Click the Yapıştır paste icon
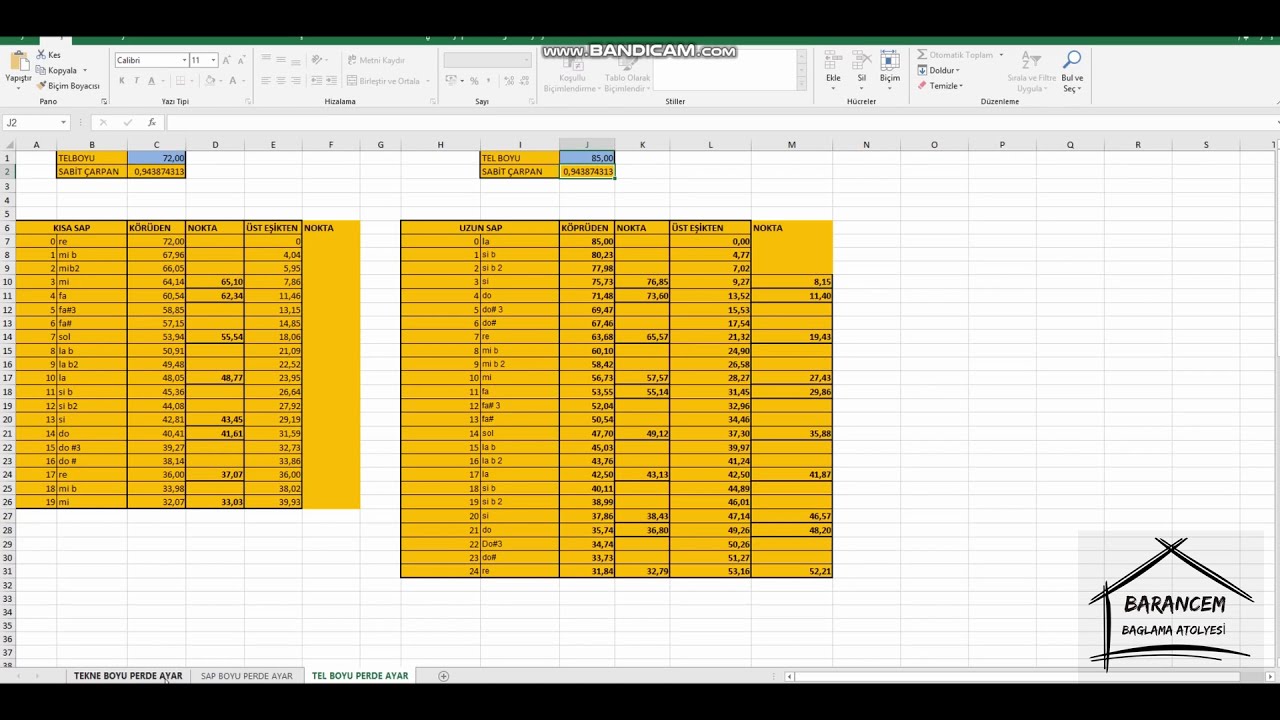 (x=18, y=62)
